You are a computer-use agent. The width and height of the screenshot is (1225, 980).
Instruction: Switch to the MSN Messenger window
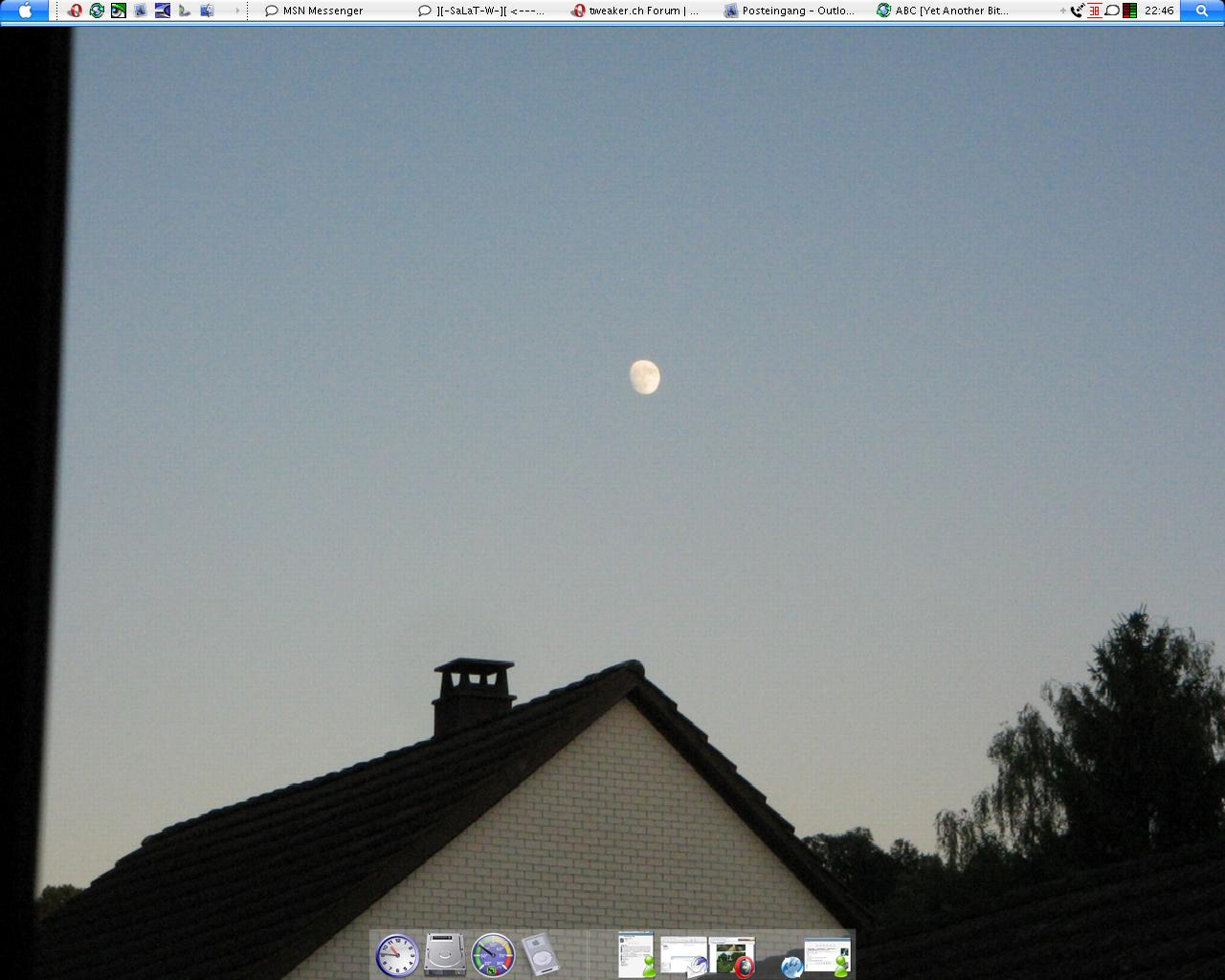click(x=314, y=11)
